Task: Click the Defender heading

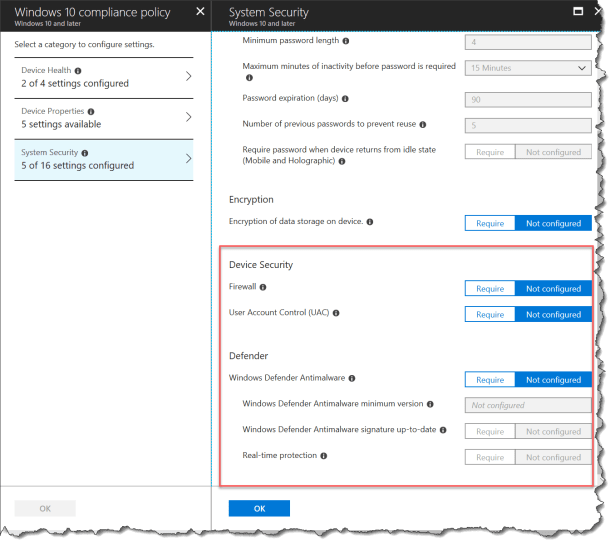Action: pos(248,356)
